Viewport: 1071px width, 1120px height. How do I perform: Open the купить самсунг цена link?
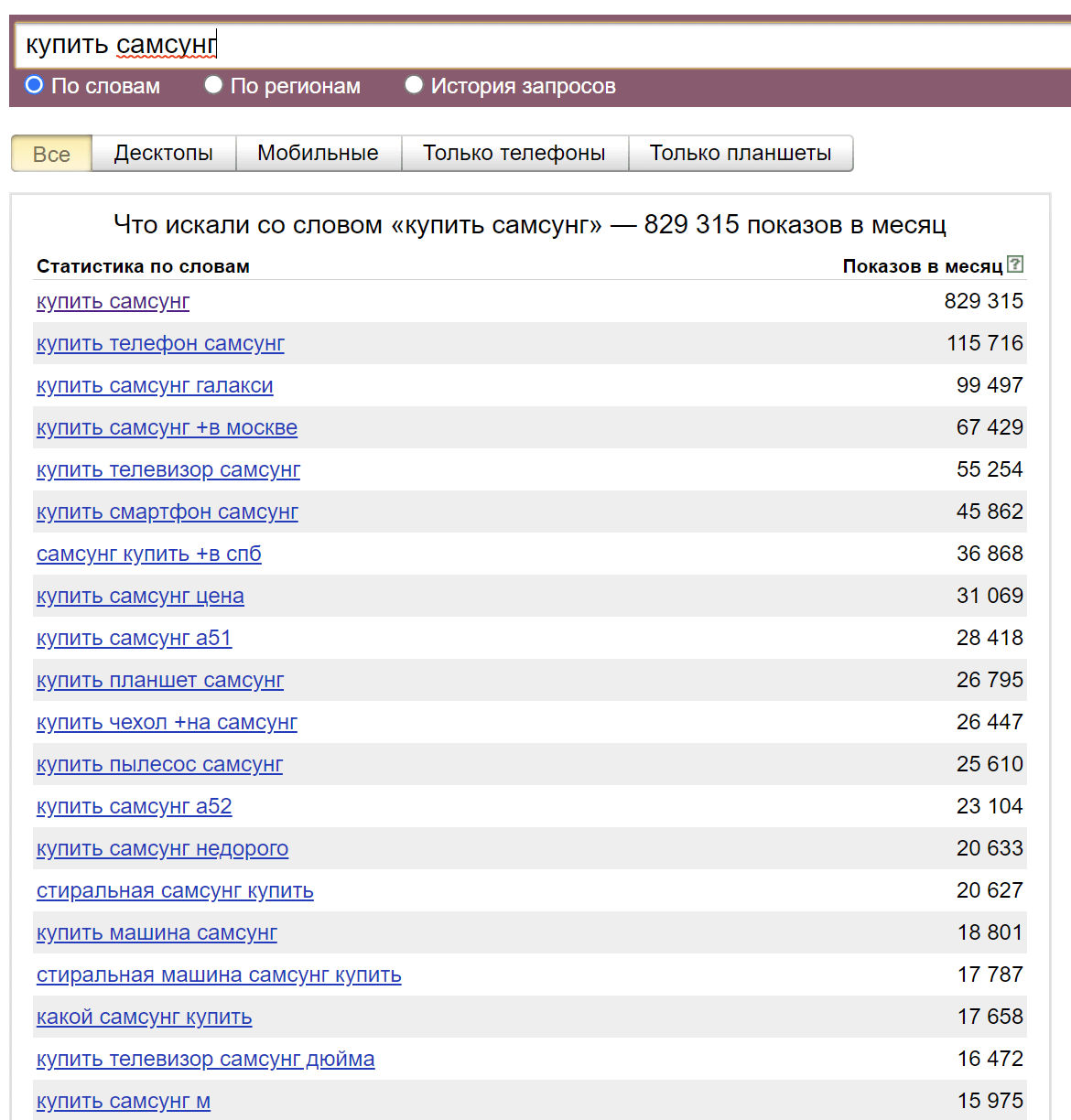click(140, 596)
